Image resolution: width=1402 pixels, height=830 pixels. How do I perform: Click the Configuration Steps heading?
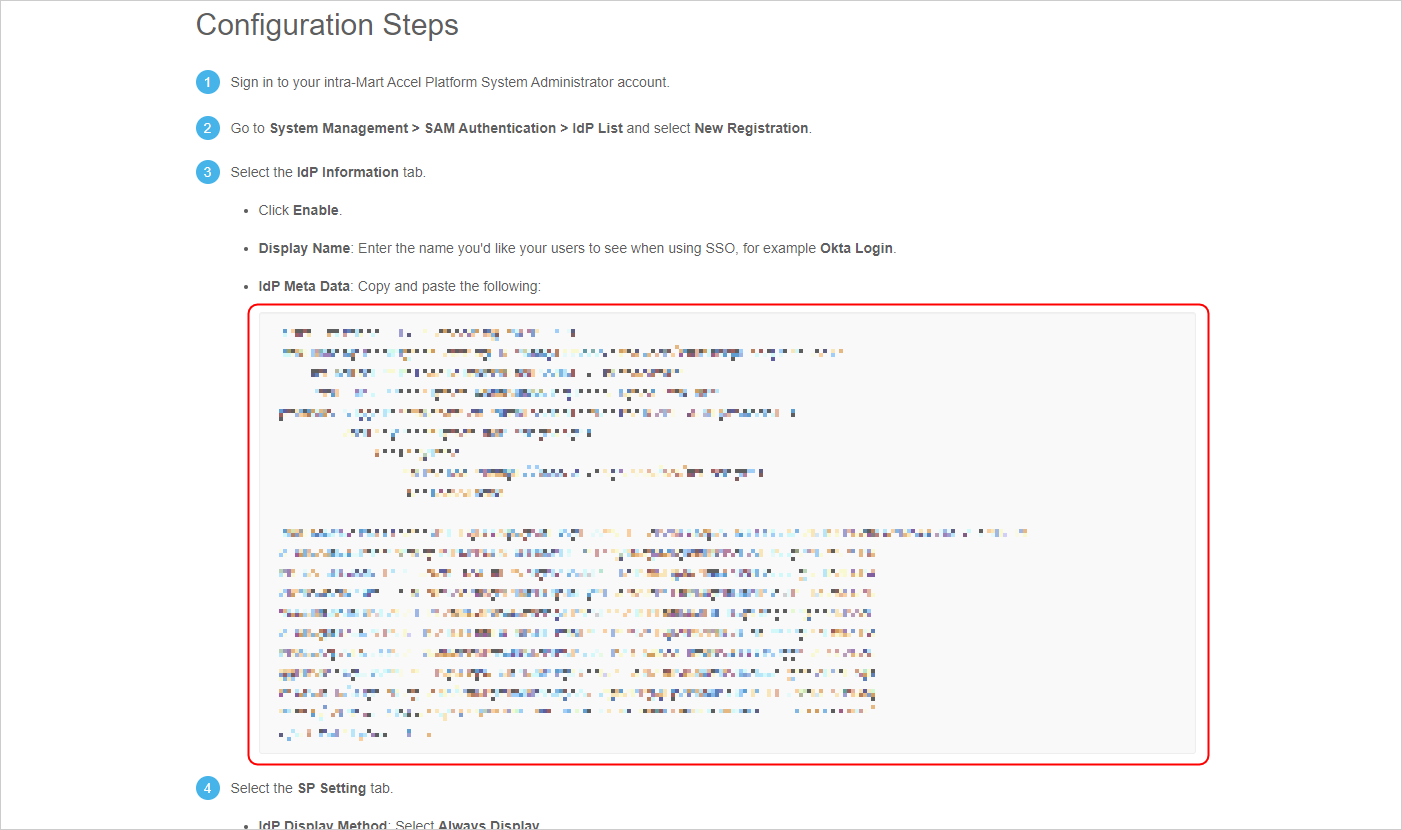pos(327,25)
